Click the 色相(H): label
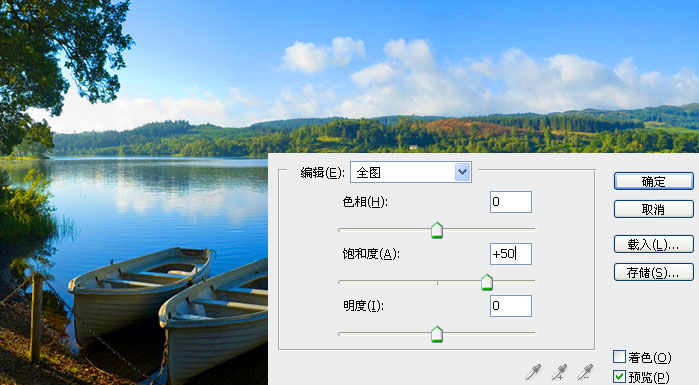 [x=365, y=202]
